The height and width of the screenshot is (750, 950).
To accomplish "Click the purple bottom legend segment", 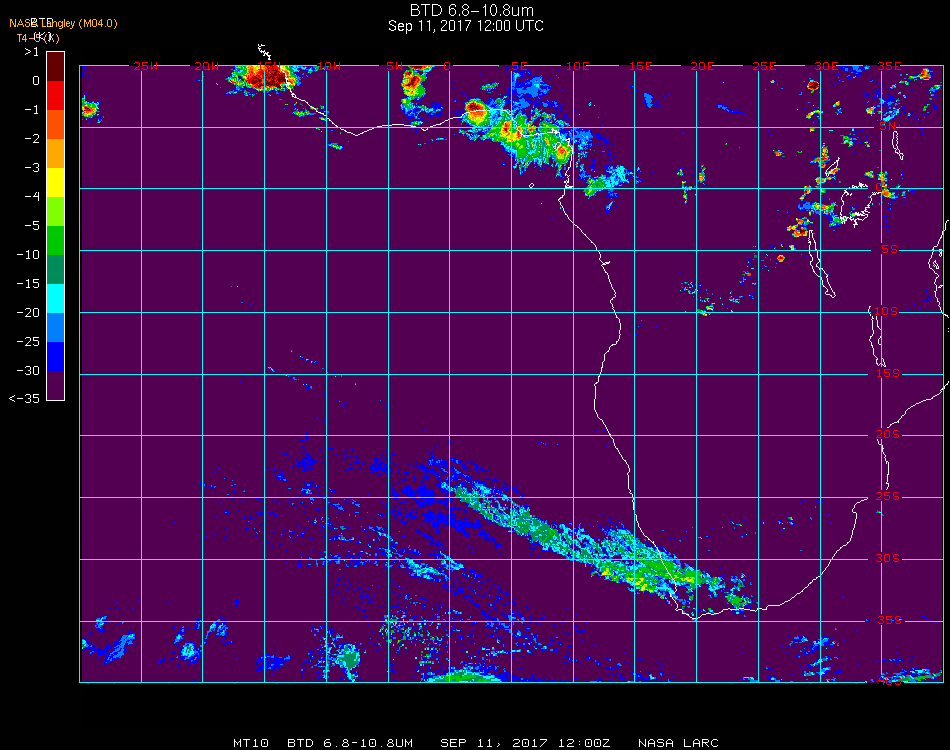I will click(55, 385).
